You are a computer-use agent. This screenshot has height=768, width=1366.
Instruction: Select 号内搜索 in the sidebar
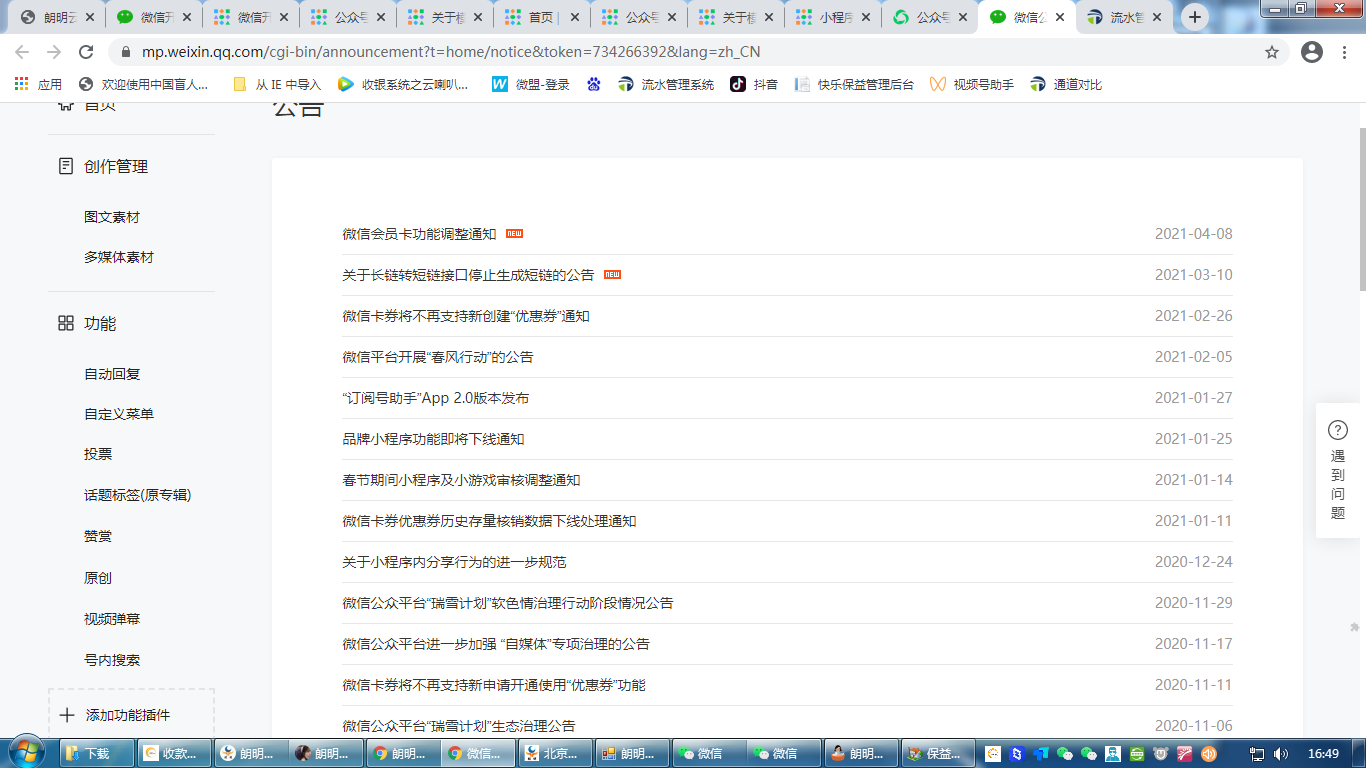(112, 660)
